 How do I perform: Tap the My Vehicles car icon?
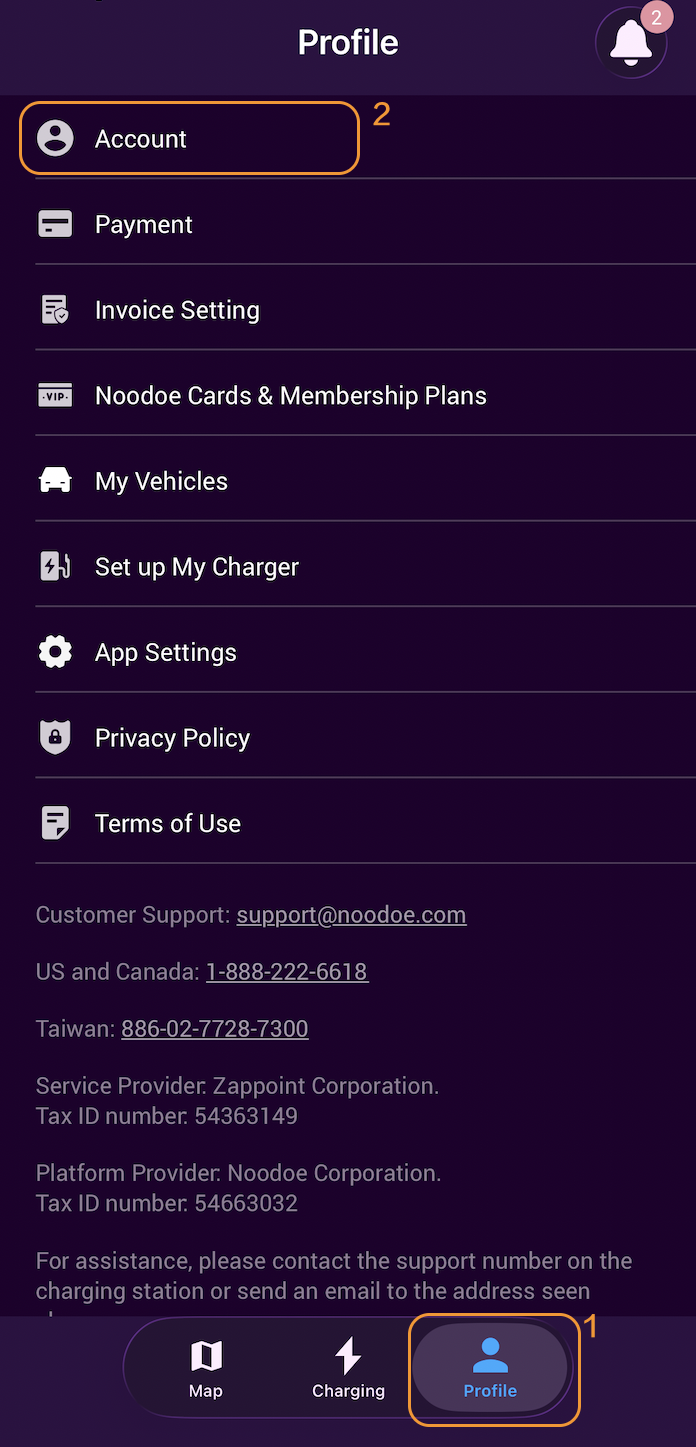[55, 481]
